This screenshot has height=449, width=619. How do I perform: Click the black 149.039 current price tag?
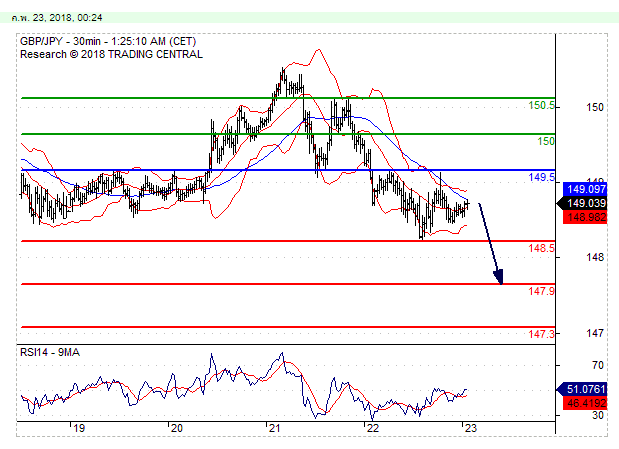582,203
